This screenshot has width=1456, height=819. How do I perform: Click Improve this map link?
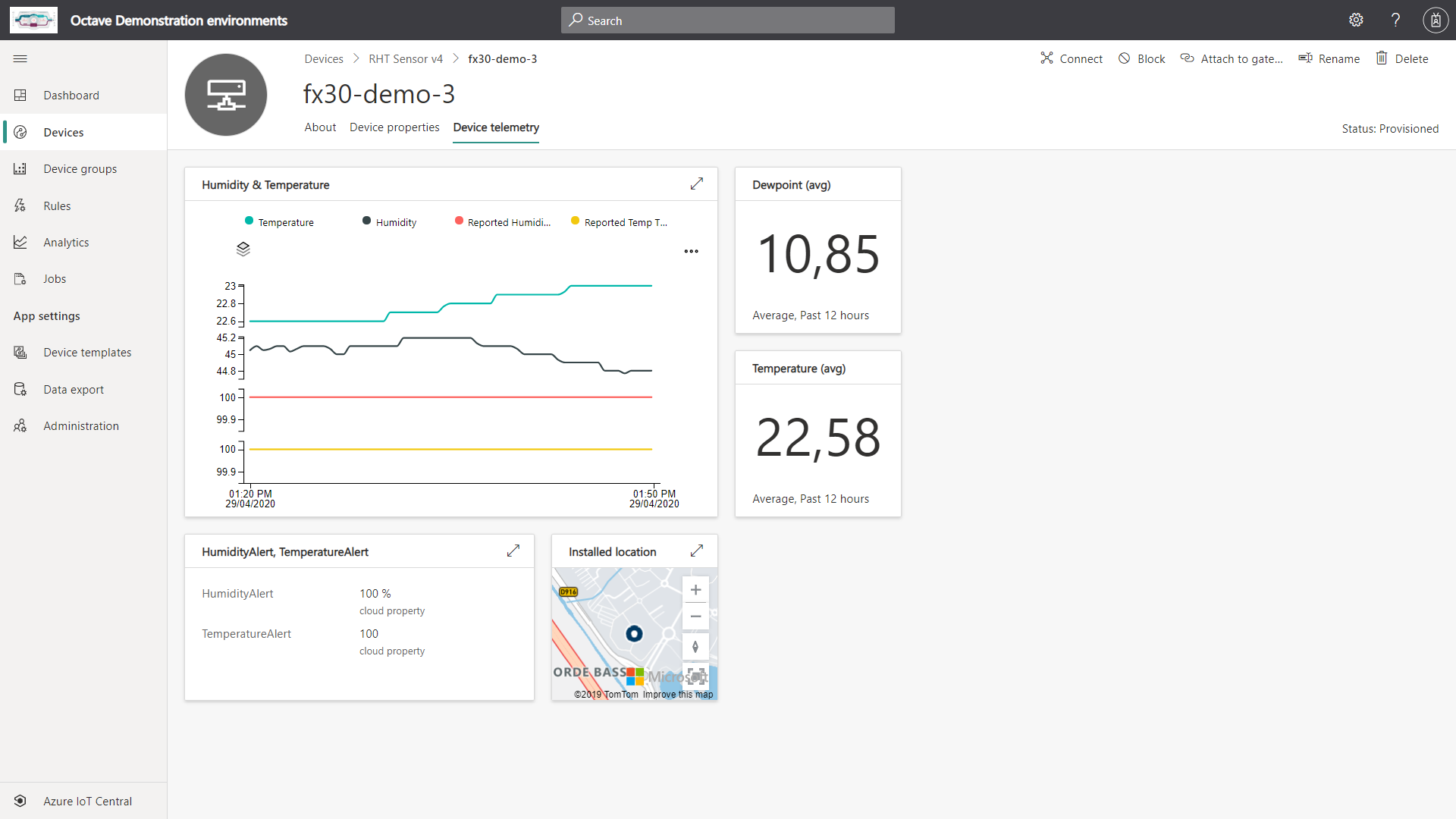click(x=678, y=695)
